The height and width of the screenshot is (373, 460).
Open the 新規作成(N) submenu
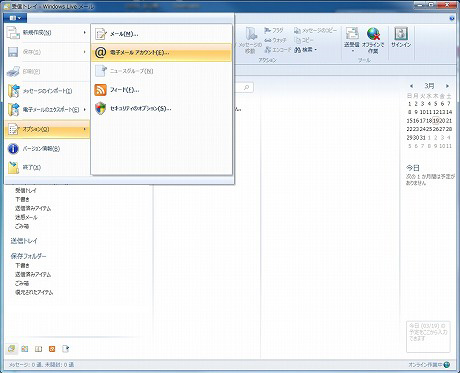click(47, 33)
